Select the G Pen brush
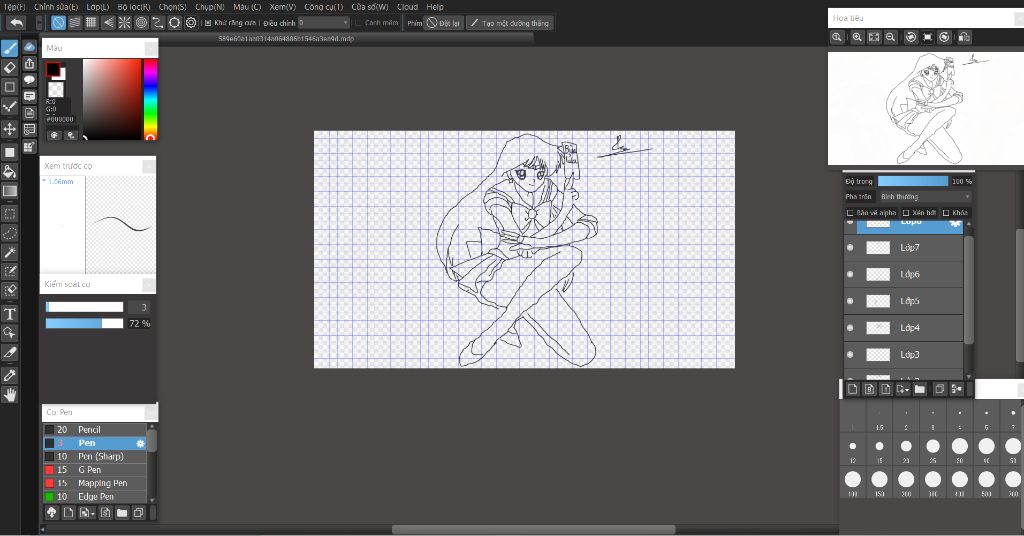Viewport: 1024px width, 536px height. pos(95,470)
